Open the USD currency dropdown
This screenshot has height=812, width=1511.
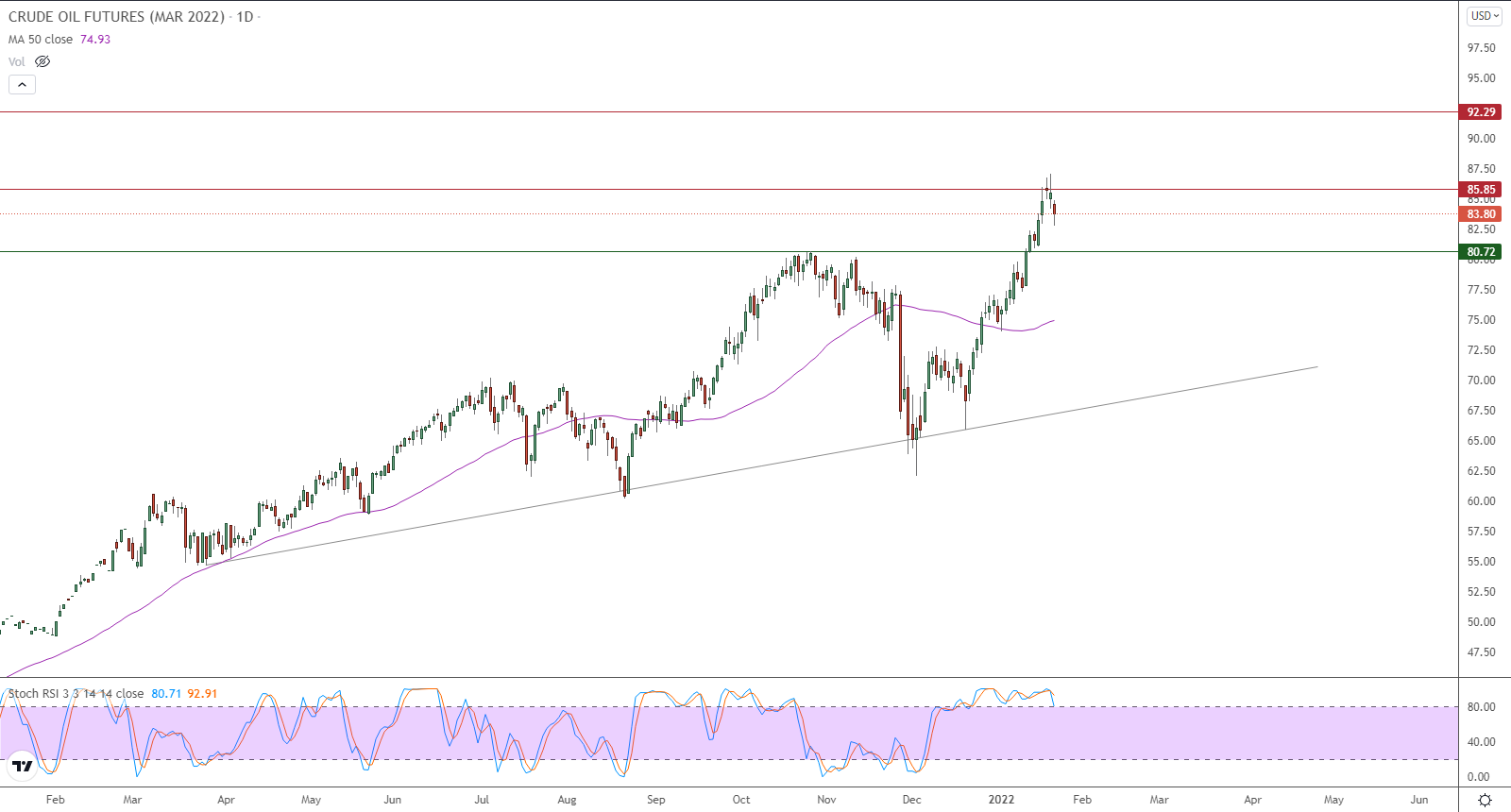(1485, 15)
